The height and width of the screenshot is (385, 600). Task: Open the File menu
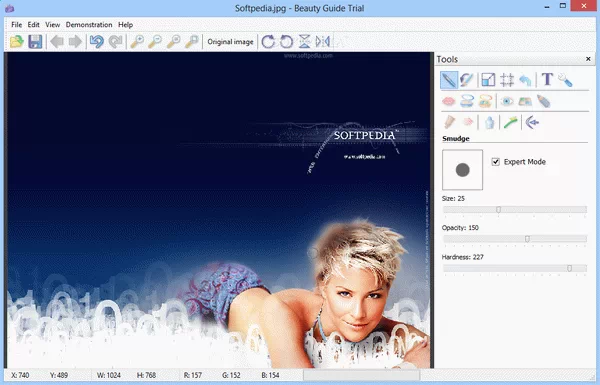(x=16, y=25)
